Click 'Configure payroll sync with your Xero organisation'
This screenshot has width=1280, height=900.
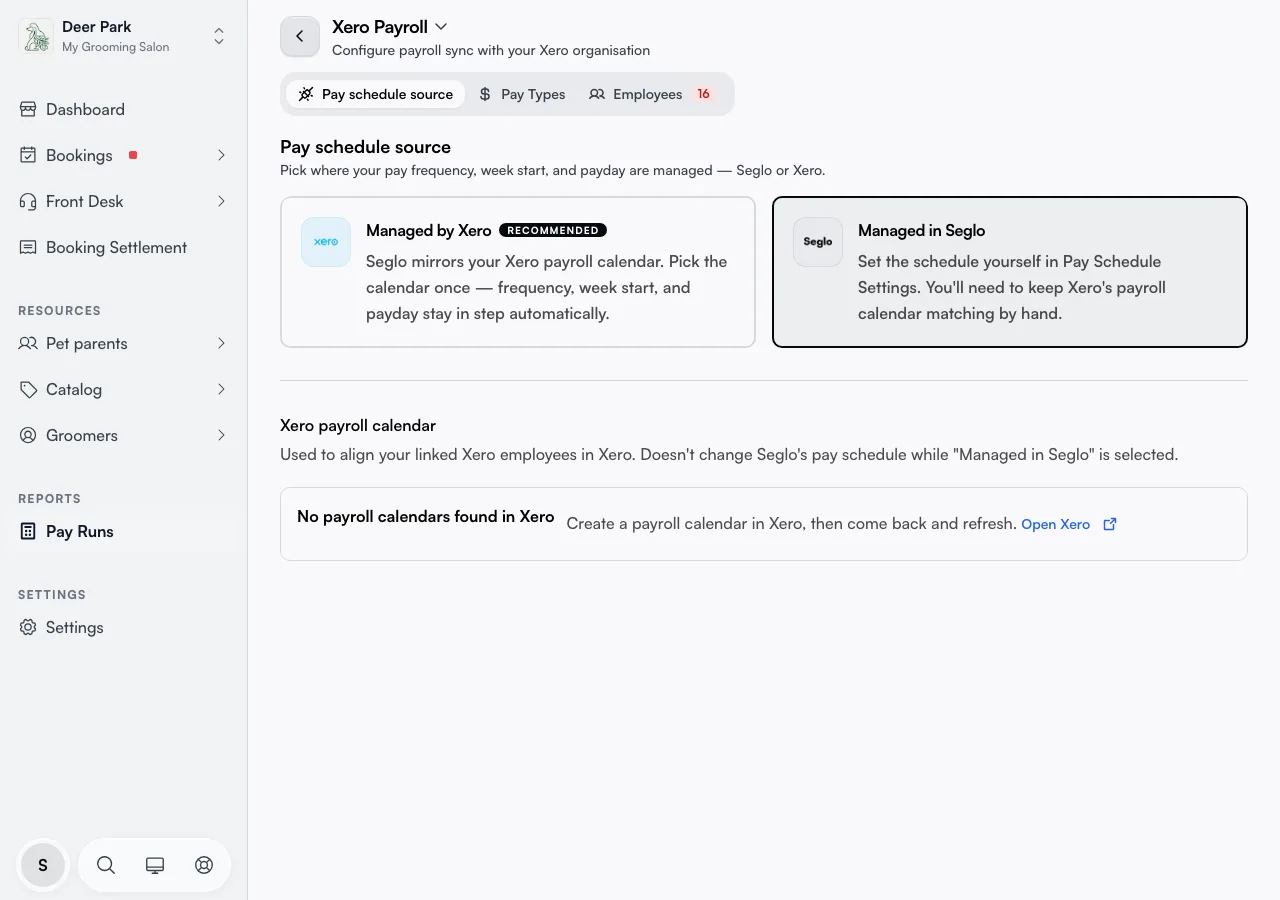pos(491,50)
